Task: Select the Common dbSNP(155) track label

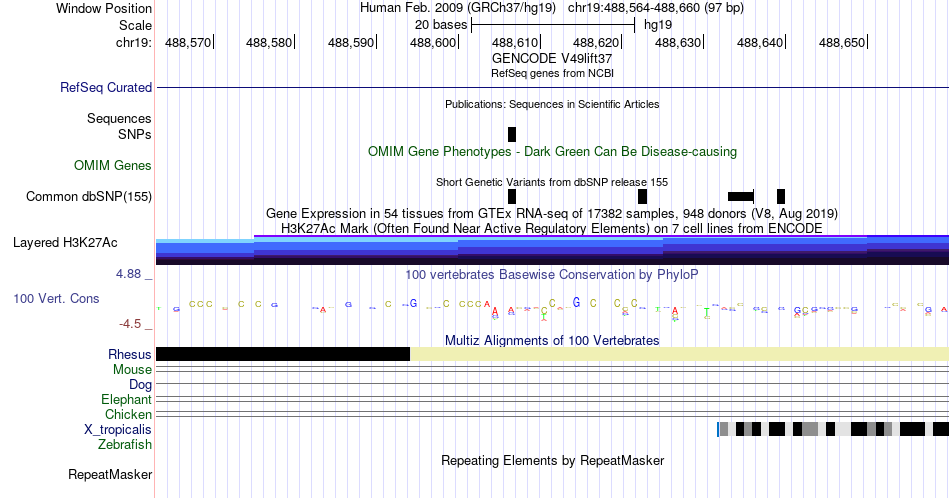Action: click(89, 197)
